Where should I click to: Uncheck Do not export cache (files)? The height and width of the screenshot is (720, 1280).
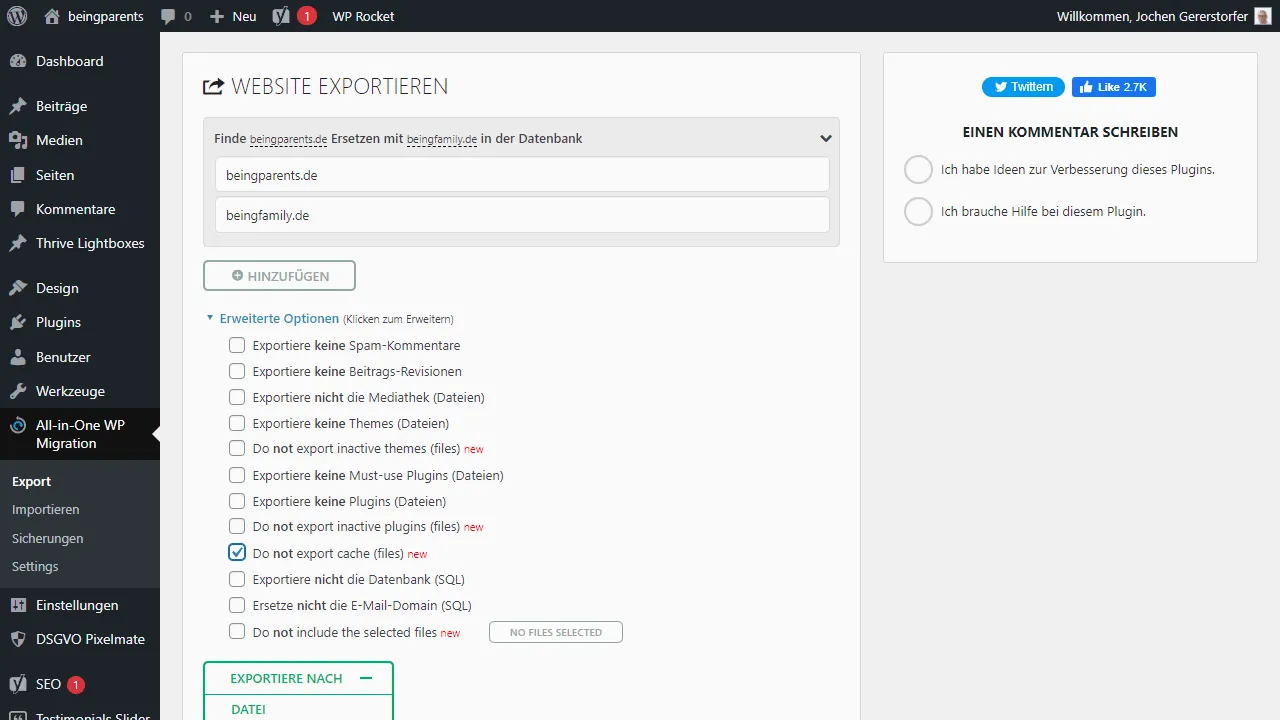tap(237, 553)
